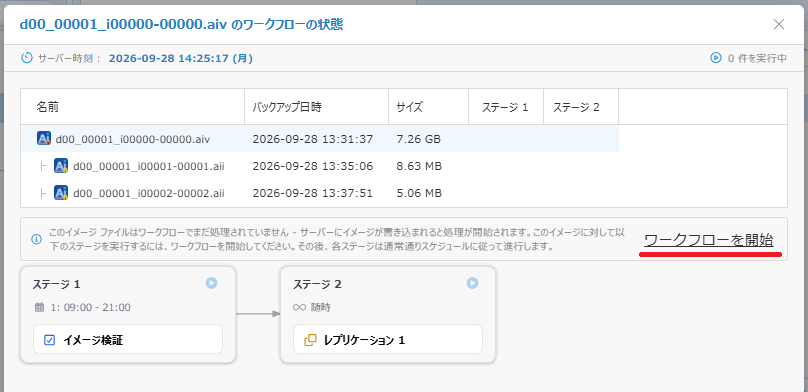The height and width of the screenshot is (392, 808).
Task: Click the ステージ 2 column header
Action: pos(581,107)
